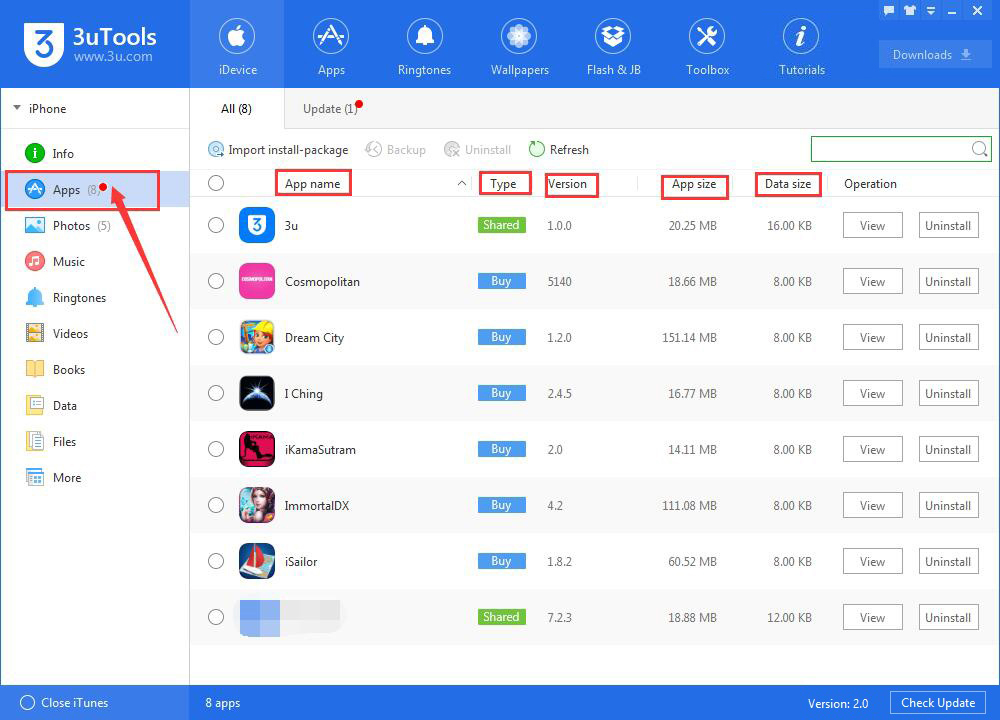Open Info in the sidebar
1000x720 pixels.
click(x=94, y=154)
